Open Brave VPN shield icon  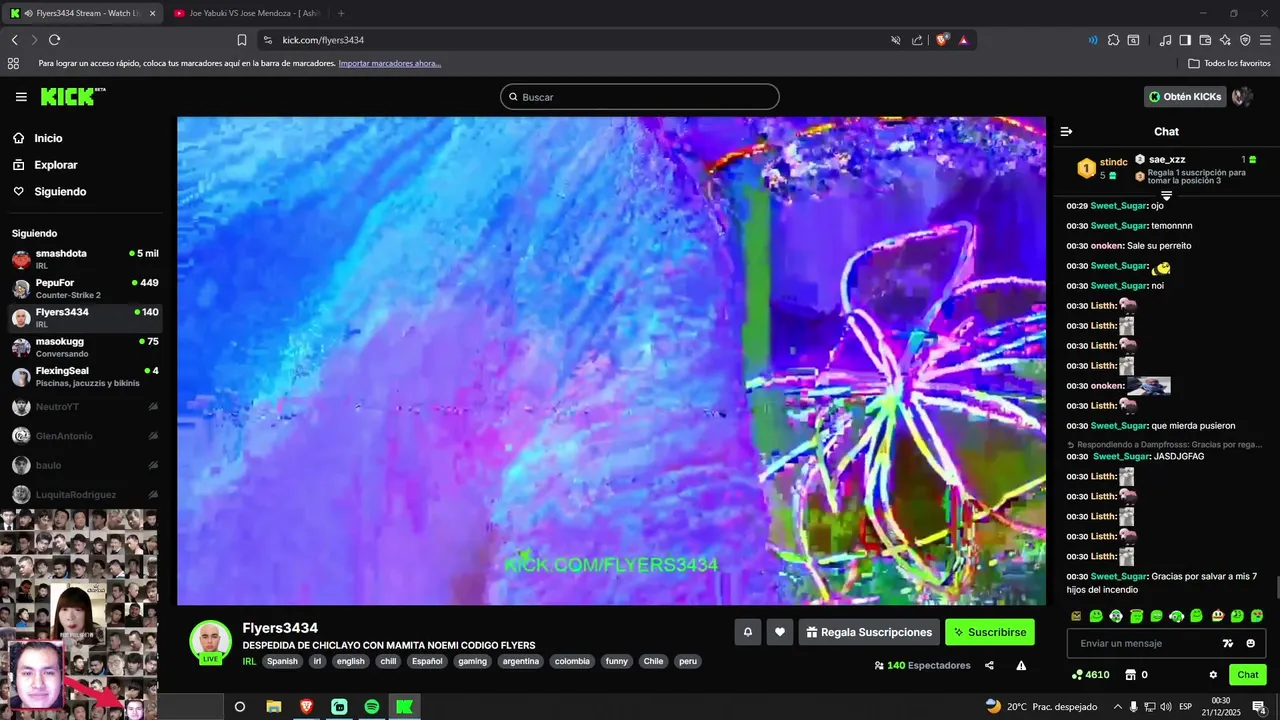pos(1245,40)
